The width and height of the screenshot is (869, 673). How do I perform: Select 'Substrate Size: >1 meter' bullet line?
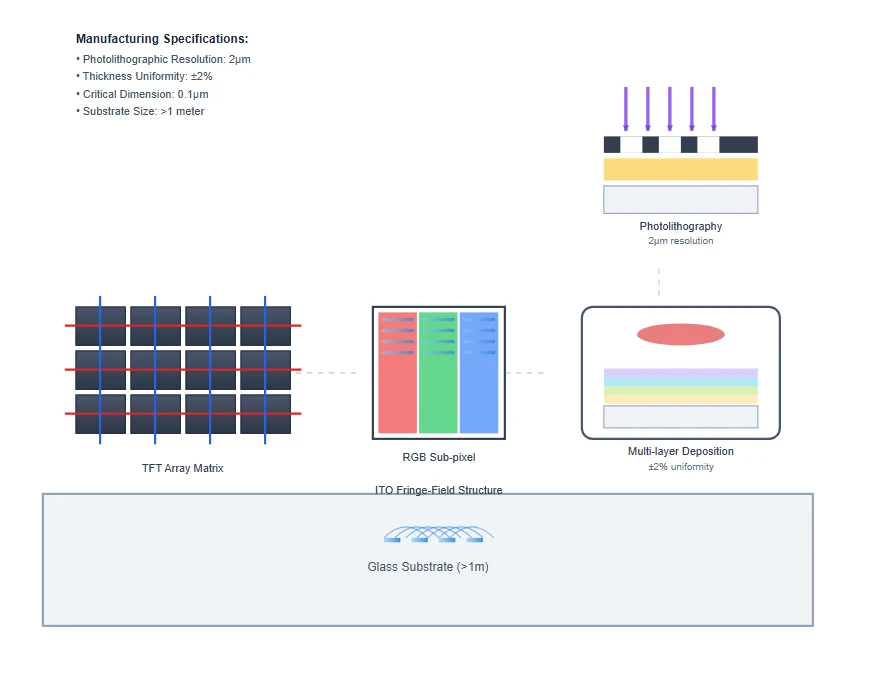coord(140,111)
